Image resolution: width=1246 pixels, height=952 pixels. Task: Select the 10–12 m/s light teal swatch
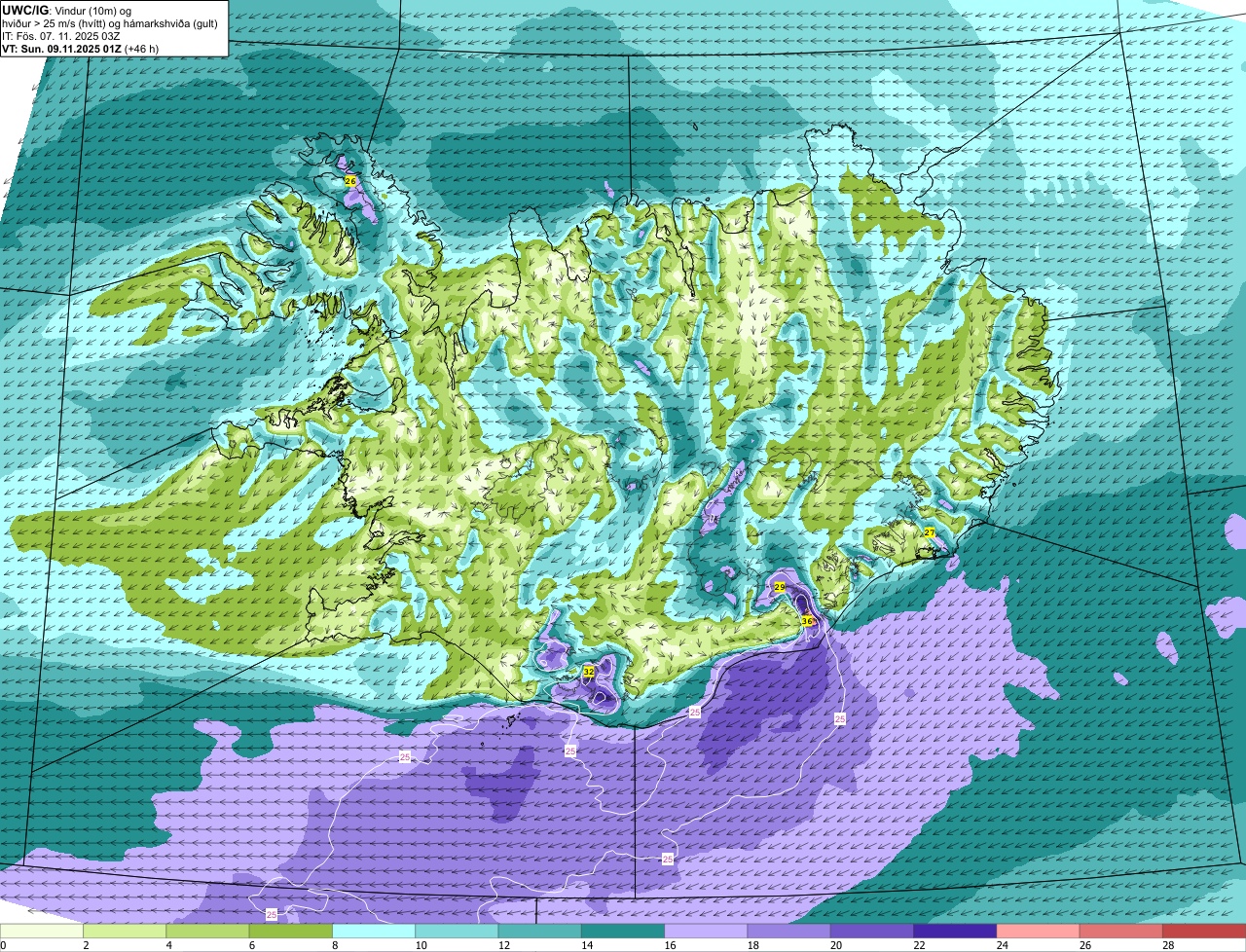[x=457, y=932]
